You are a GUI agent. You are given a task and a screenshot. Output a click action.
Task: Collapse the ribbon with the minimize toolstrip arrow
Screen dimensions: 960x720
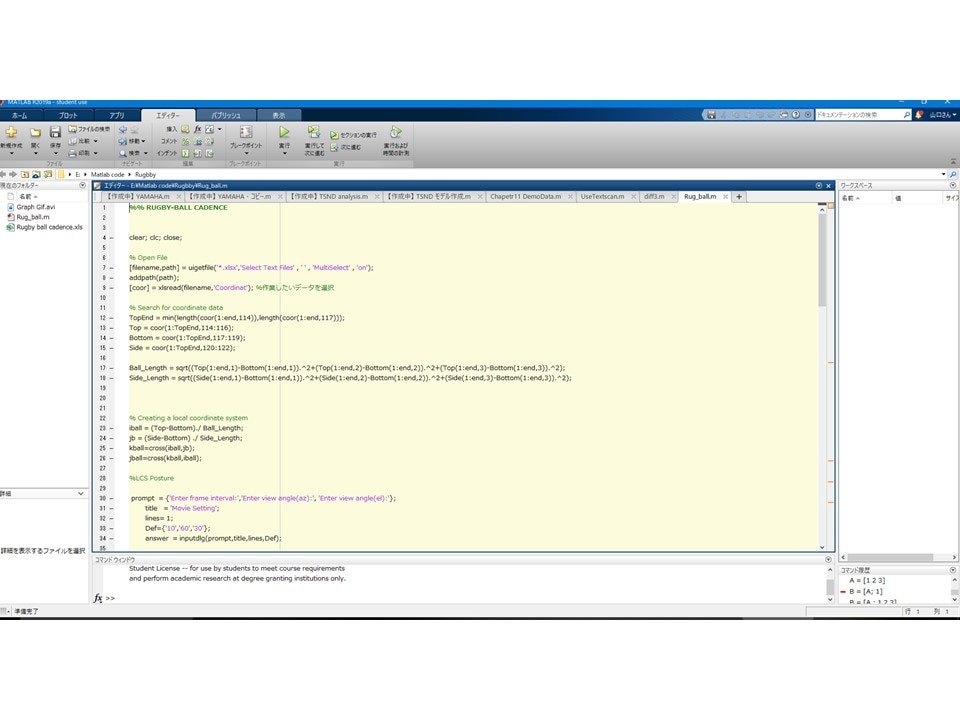tap(953, 161)
